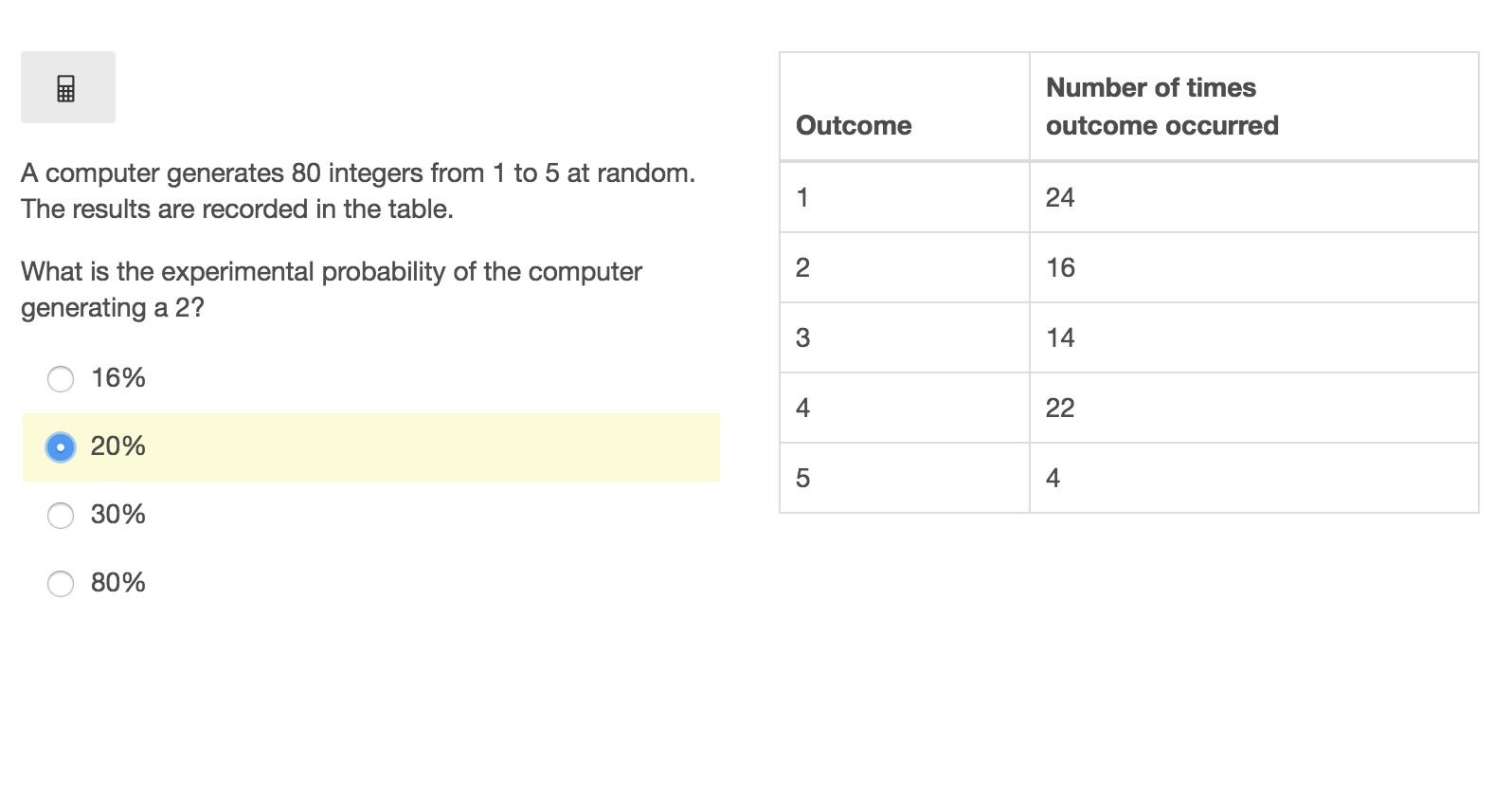Image resolution: width=1512 pixels, height=800 pixels.
Task: Click the highlighted 20% answer row
Action: [371, 447]
